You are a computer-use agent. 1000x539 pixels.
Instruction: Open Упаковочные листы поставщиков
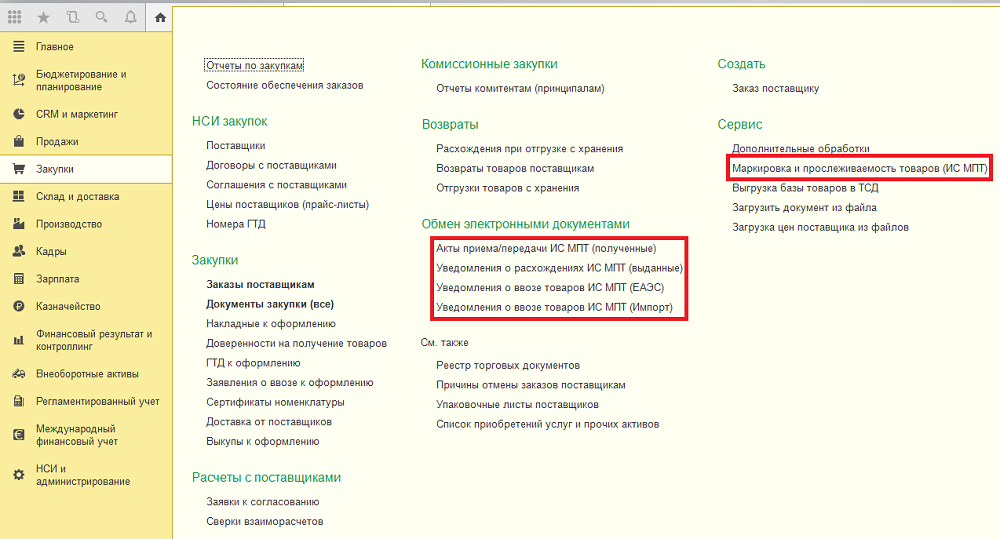pyautogui.click(x=517, y=405)
